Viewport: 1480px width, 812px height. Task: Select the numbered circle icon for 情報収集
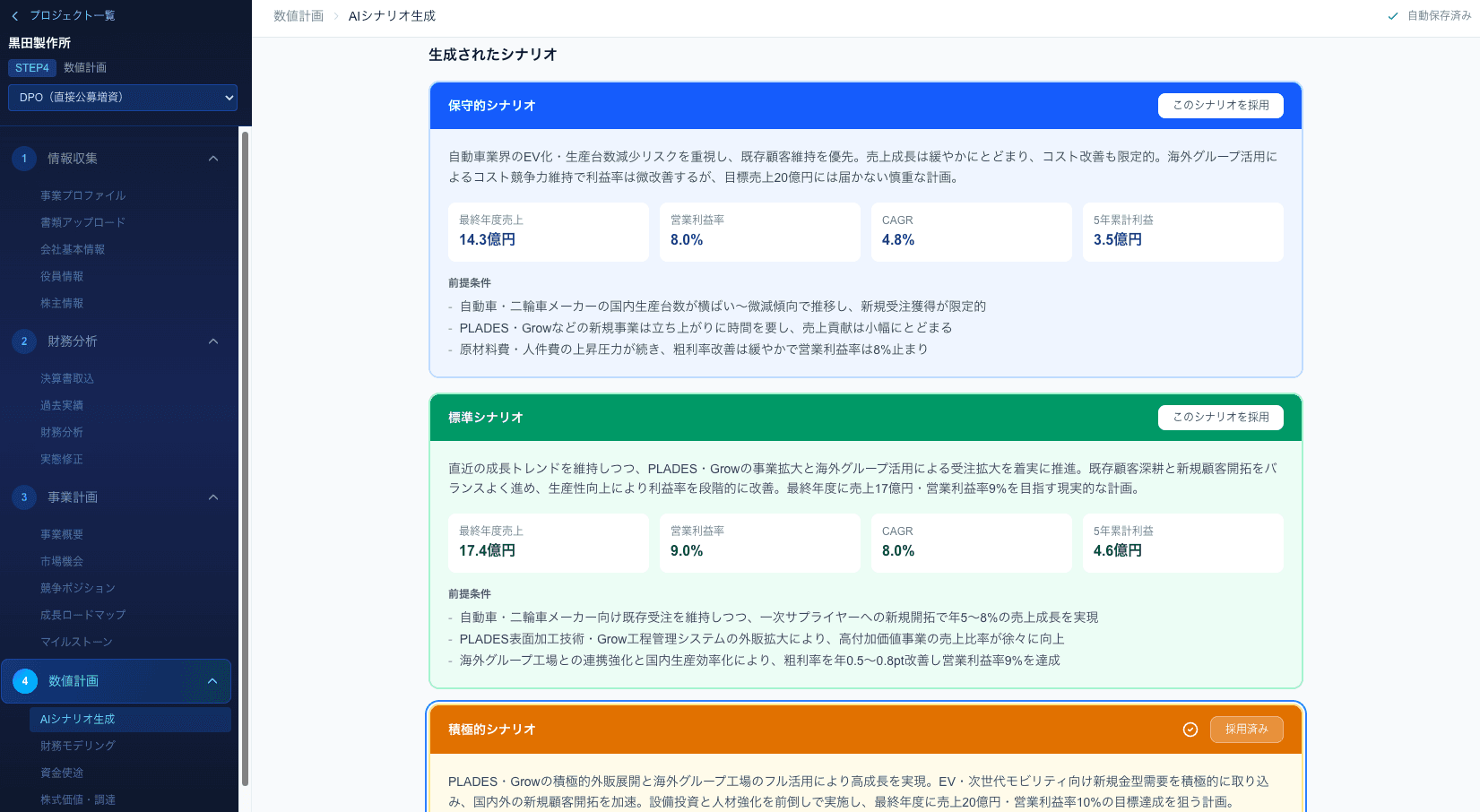coord(23,158)
